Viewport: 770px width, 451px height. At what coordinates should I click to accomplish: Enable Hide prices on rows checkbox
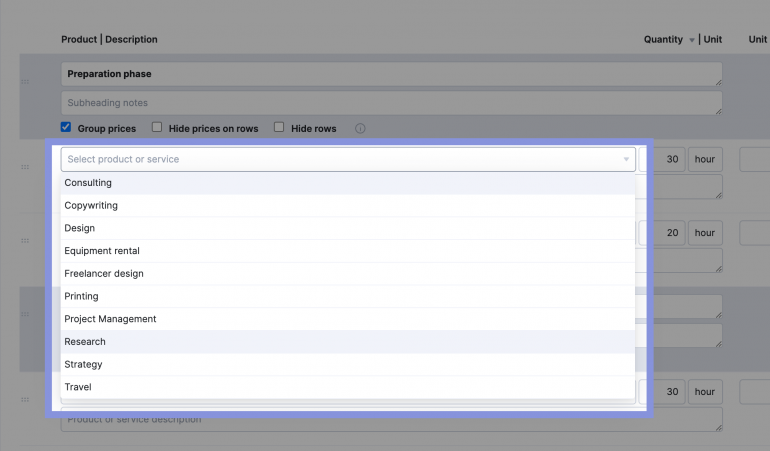[157, 128]
